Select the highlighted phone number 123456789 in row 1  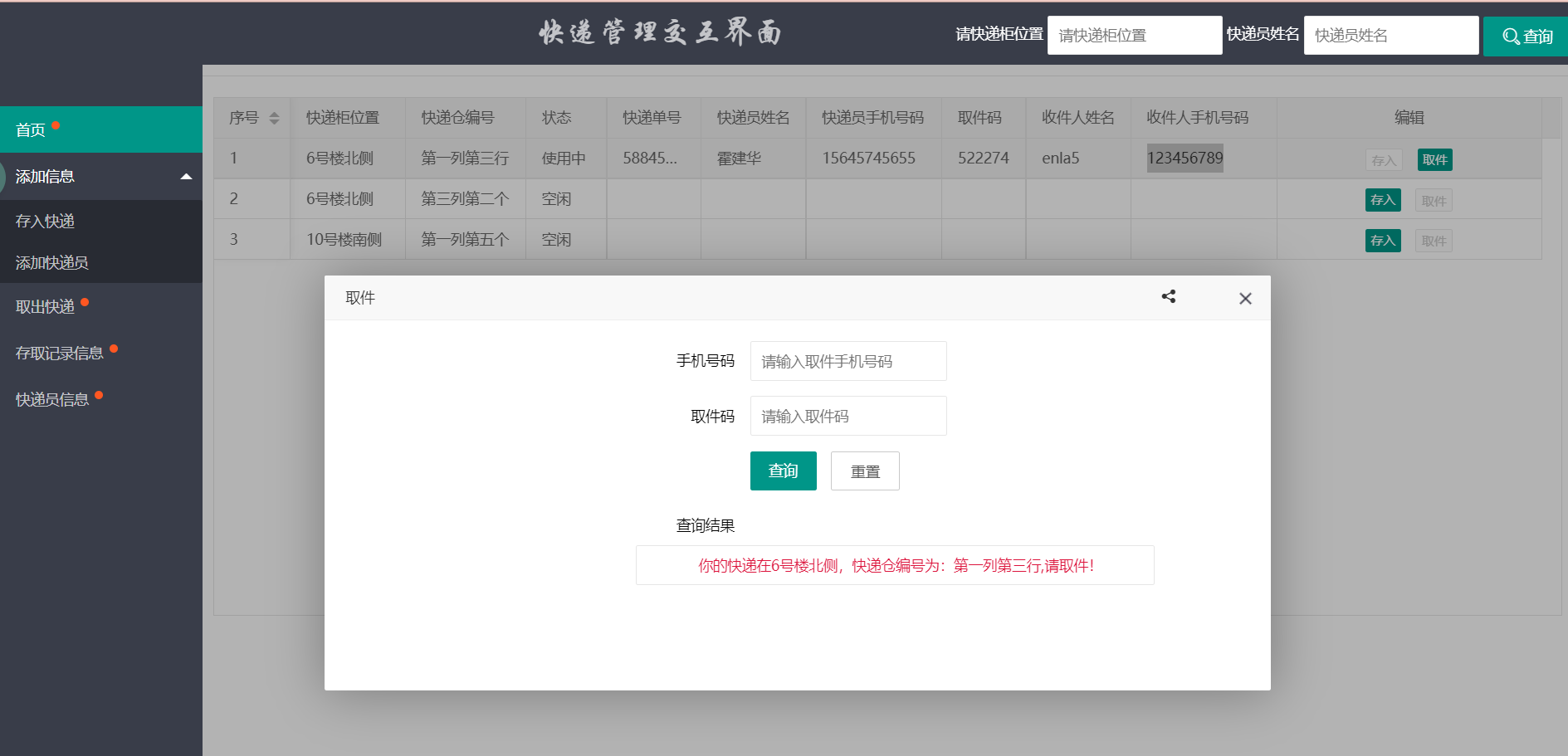1185,158
